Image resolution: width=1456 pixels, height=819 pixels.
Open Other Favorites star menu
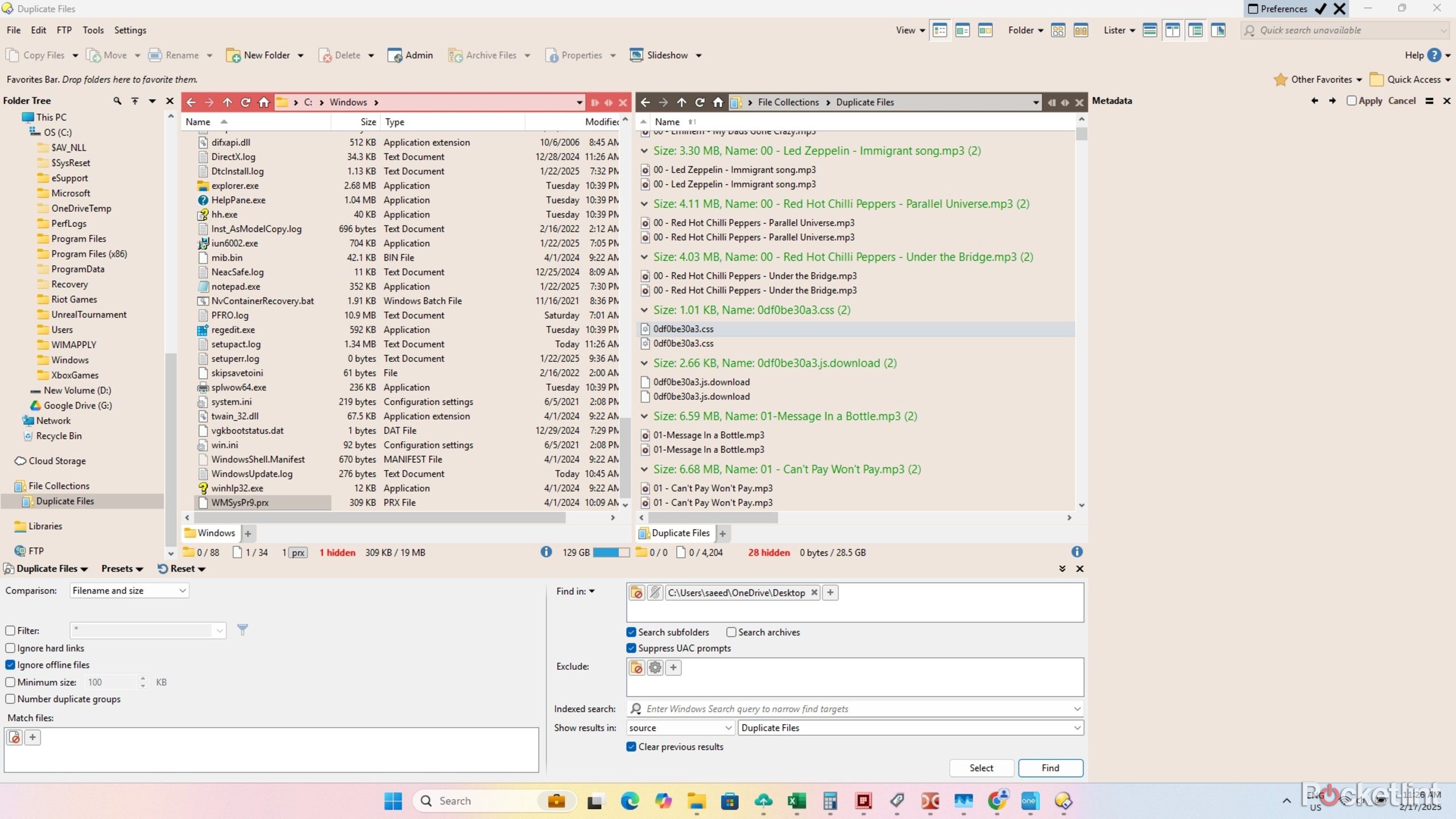coord(1318,80)
